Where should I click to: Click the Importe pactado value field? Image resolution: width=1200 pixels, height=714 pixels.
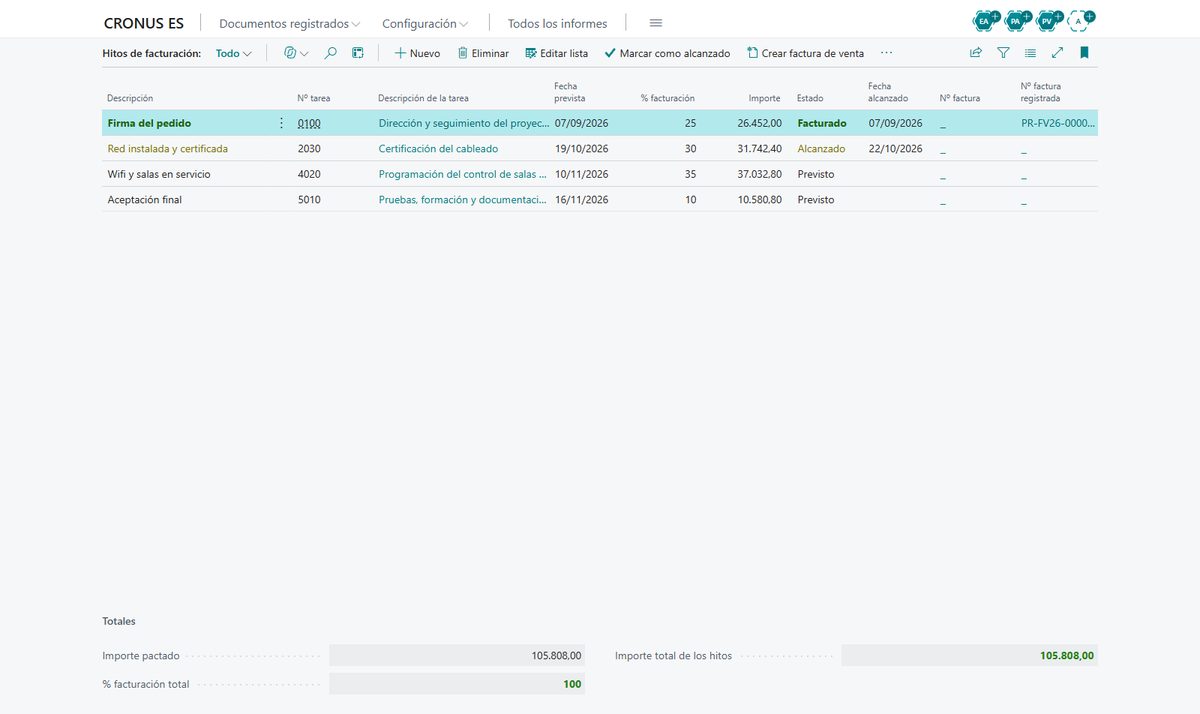click(x=456, y=656)
